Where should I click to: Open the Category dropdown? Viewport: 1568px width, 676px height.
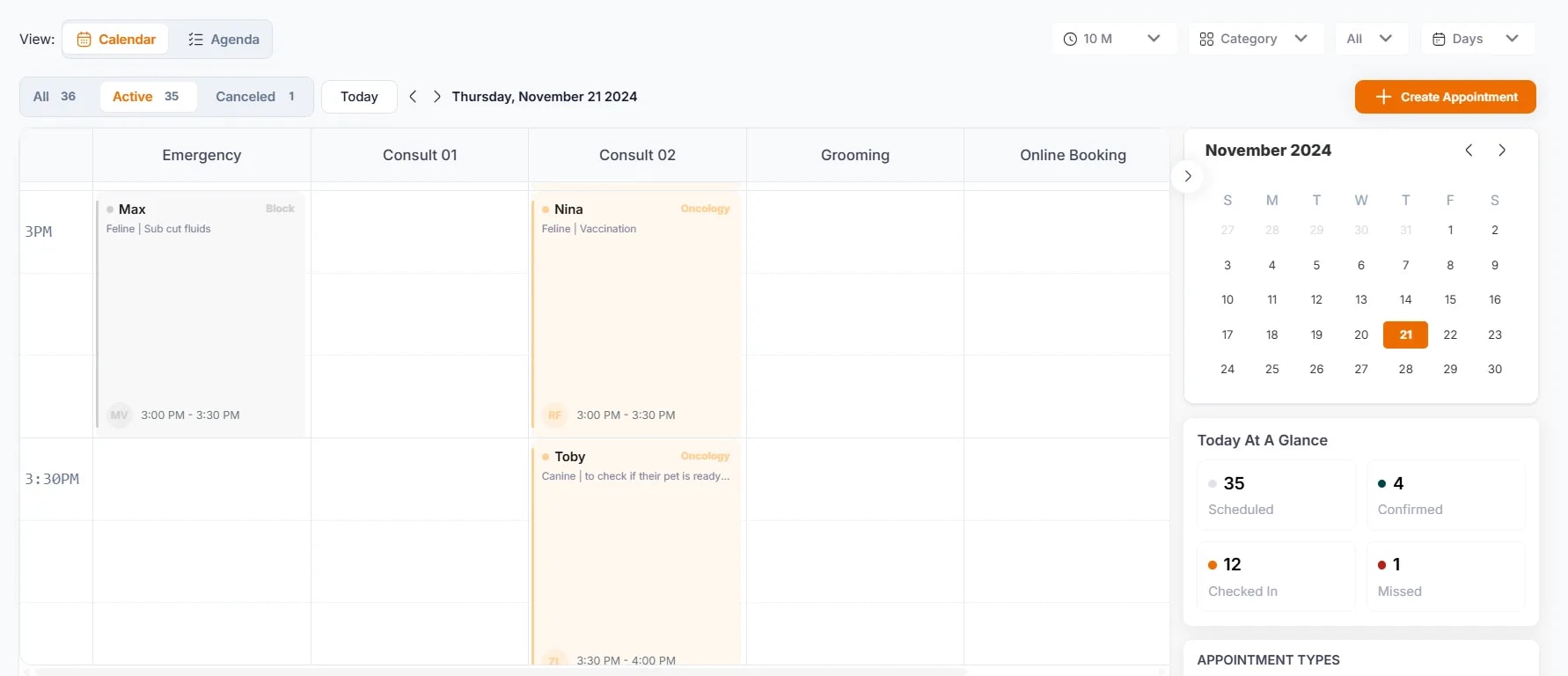tap(1255, 39)
